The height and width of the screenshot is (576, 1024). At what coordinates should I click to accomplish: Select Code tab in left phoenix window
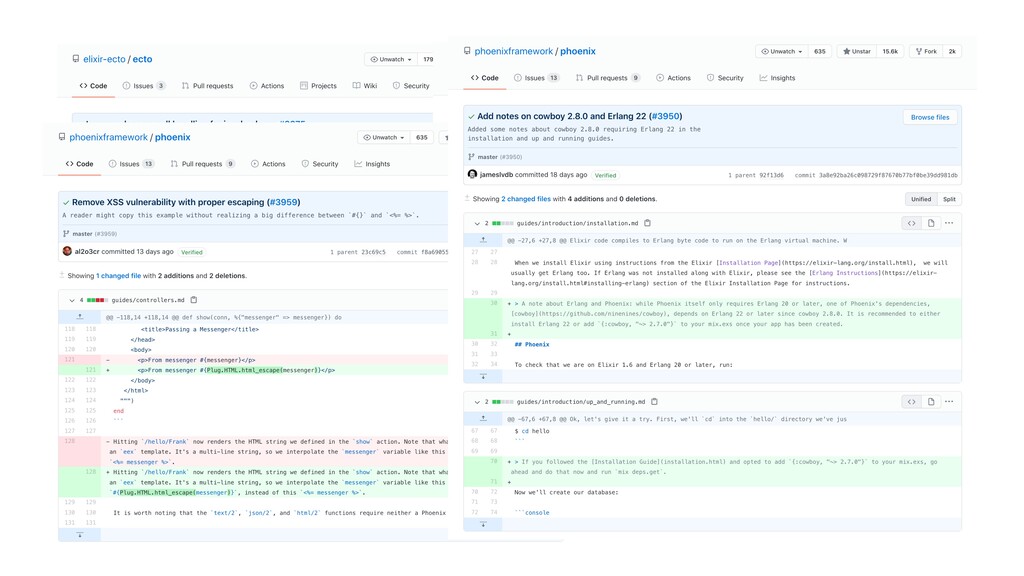click(x=80, y=164)
